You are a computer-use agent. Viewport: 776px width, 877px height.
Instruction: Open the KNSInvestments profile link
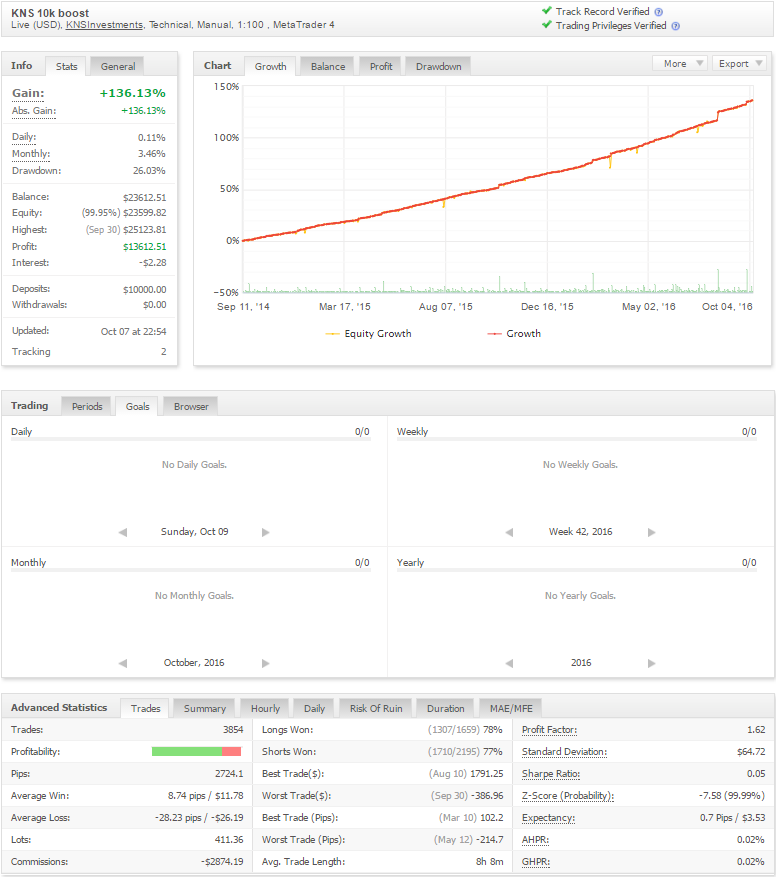click(104, 25)
